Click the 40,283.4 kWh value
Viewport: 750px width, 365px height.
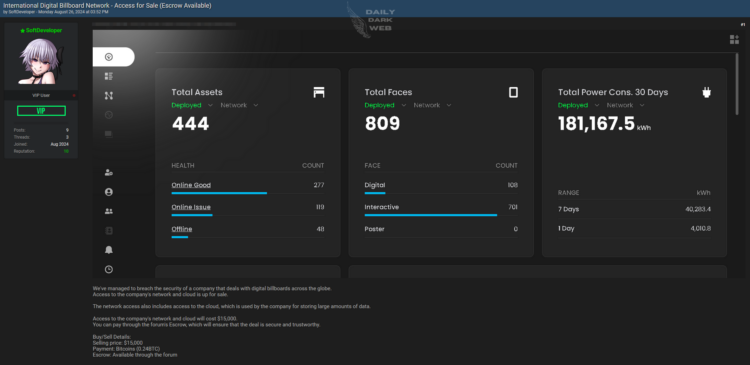coord(698,209)
